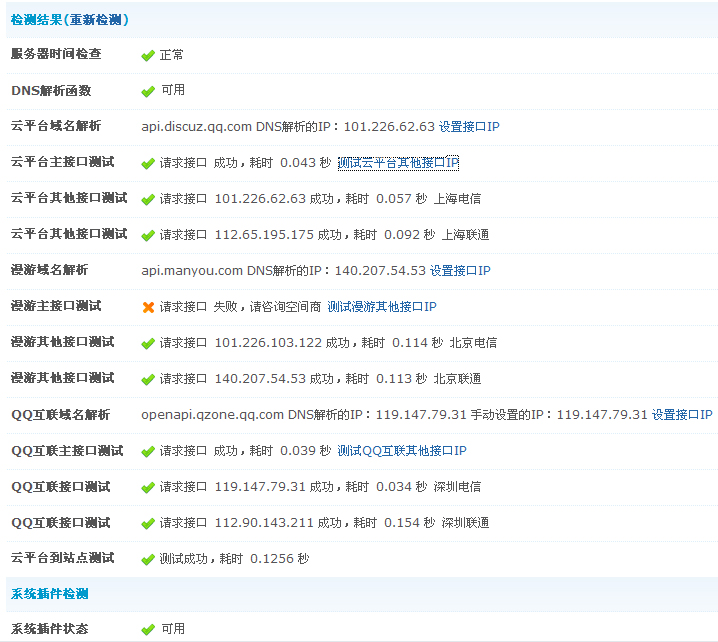The width and height of the screenshot is (718, 642).
Task: Click the 深圳联通 location text
Action: [x=465, y=522]
